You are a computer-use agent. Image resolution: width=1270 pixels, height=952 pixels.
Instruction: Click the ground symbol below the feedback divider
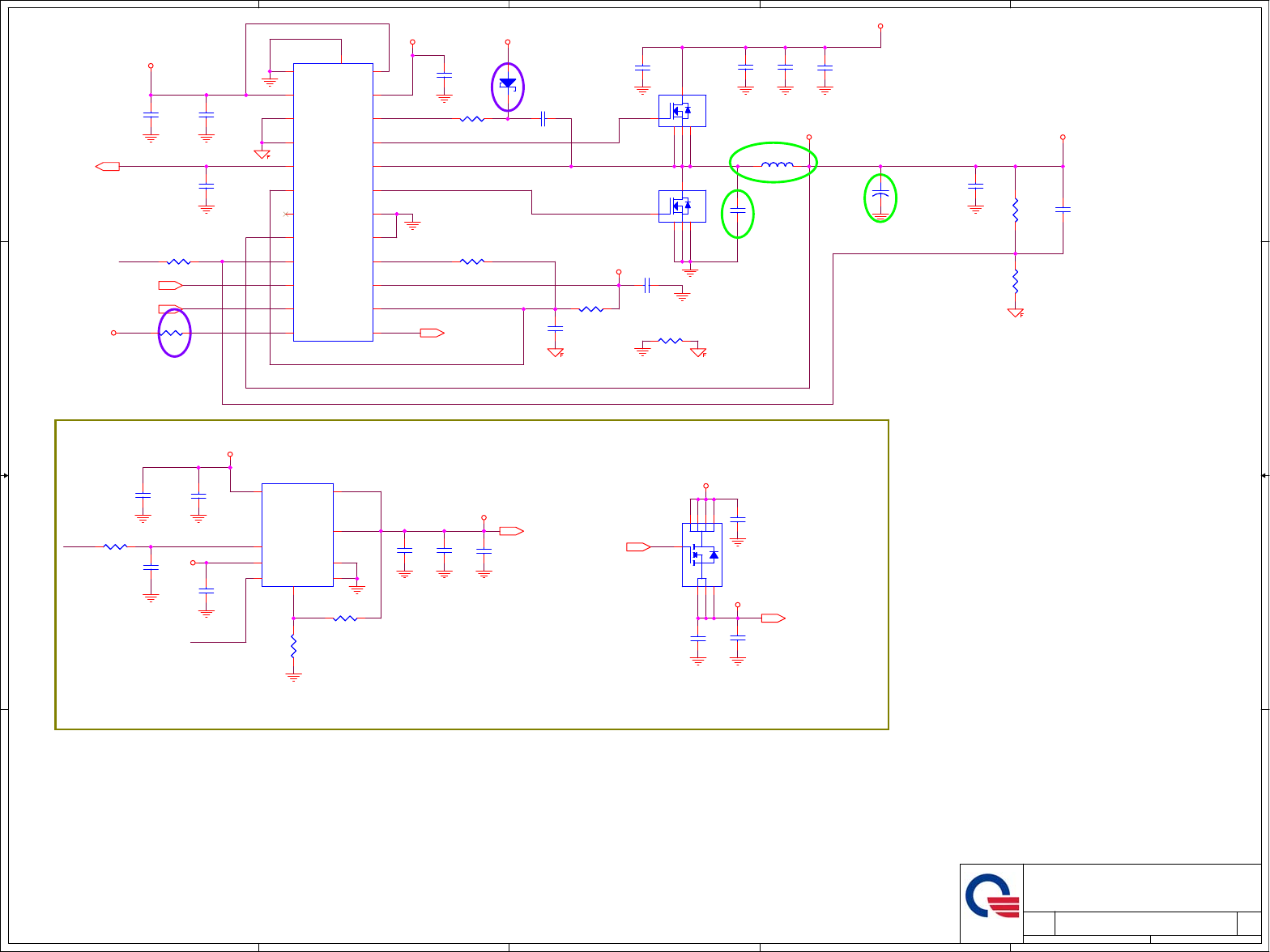point(1015,312)
